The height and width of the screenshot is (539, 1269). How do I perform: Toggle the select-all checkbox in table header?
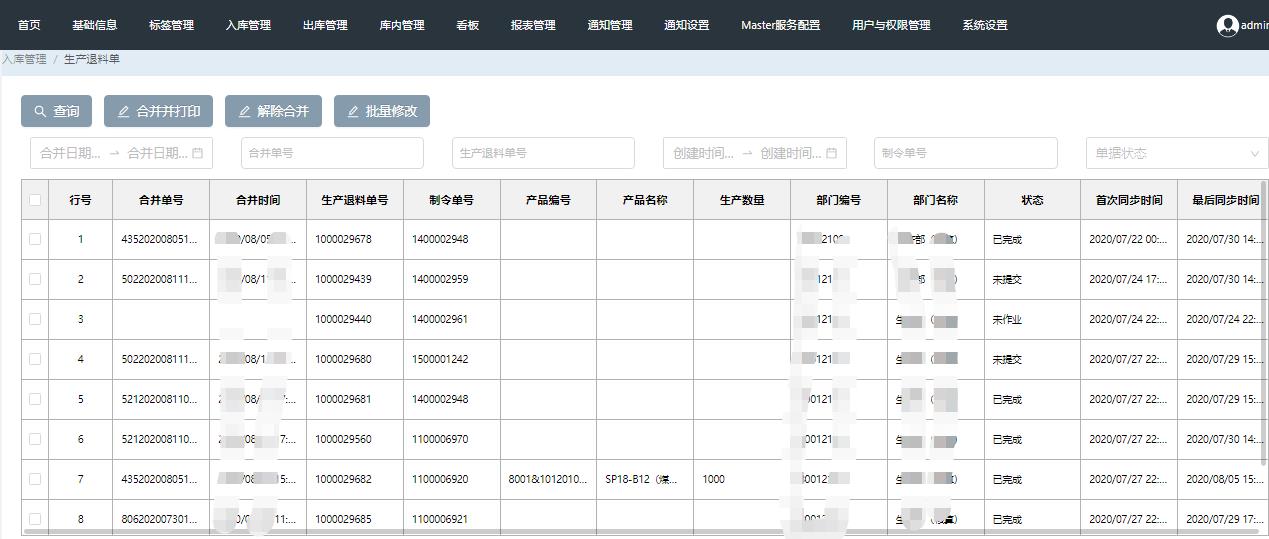point(35,200)
